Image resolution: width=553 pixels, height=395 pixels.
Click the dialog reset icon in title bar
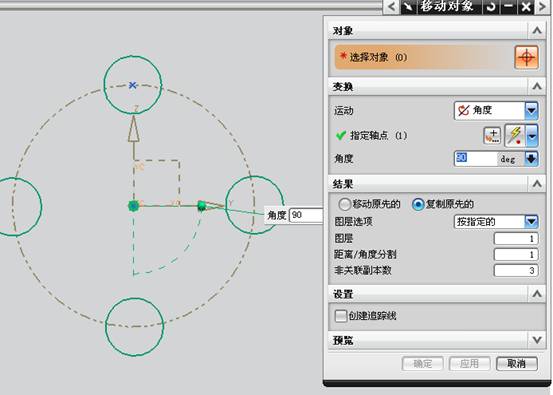click(x=491, y=7)
